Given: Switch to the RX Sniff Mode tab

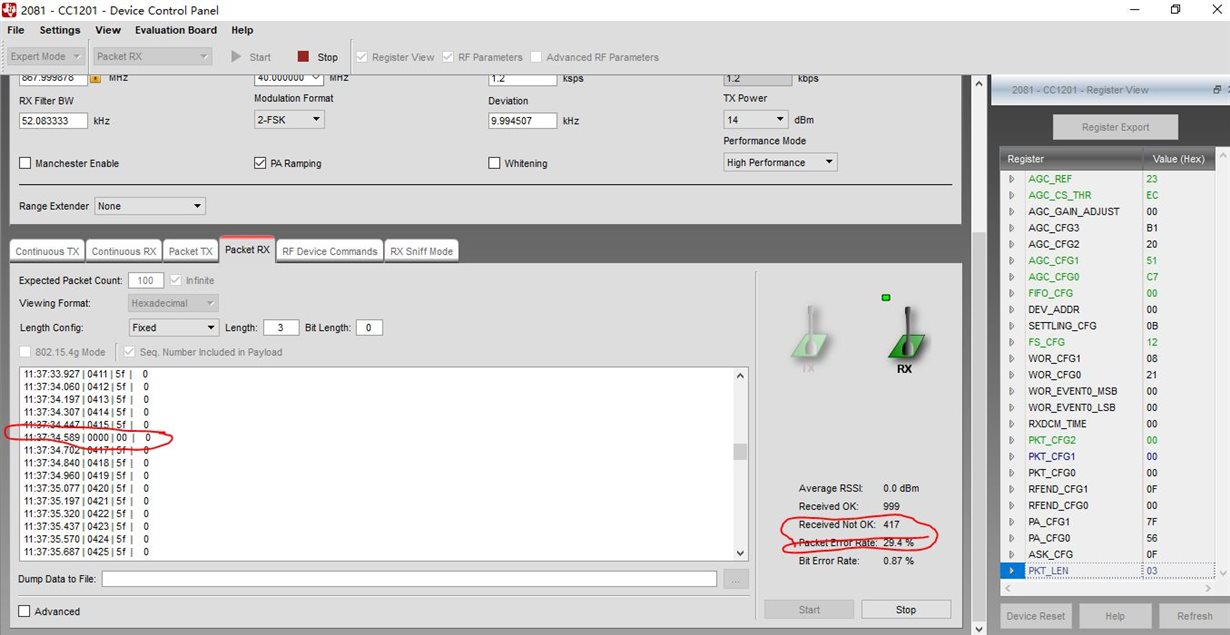Looking at the screenshot, I should click(x=421, y=251).
